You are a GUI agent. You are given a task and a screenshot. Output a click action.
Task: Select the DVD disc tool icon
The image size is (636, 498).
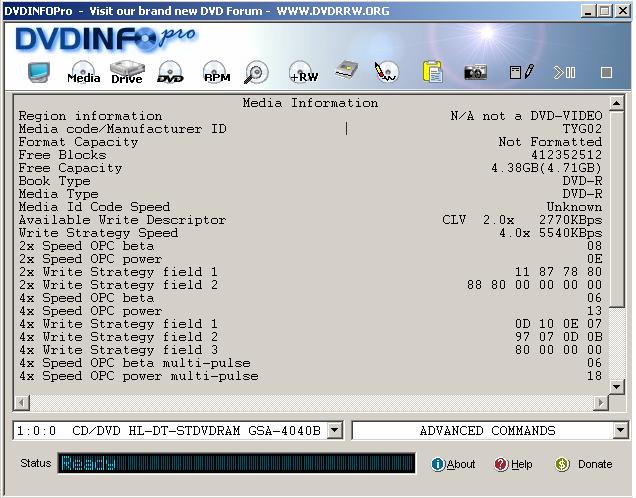coord(170,73)
